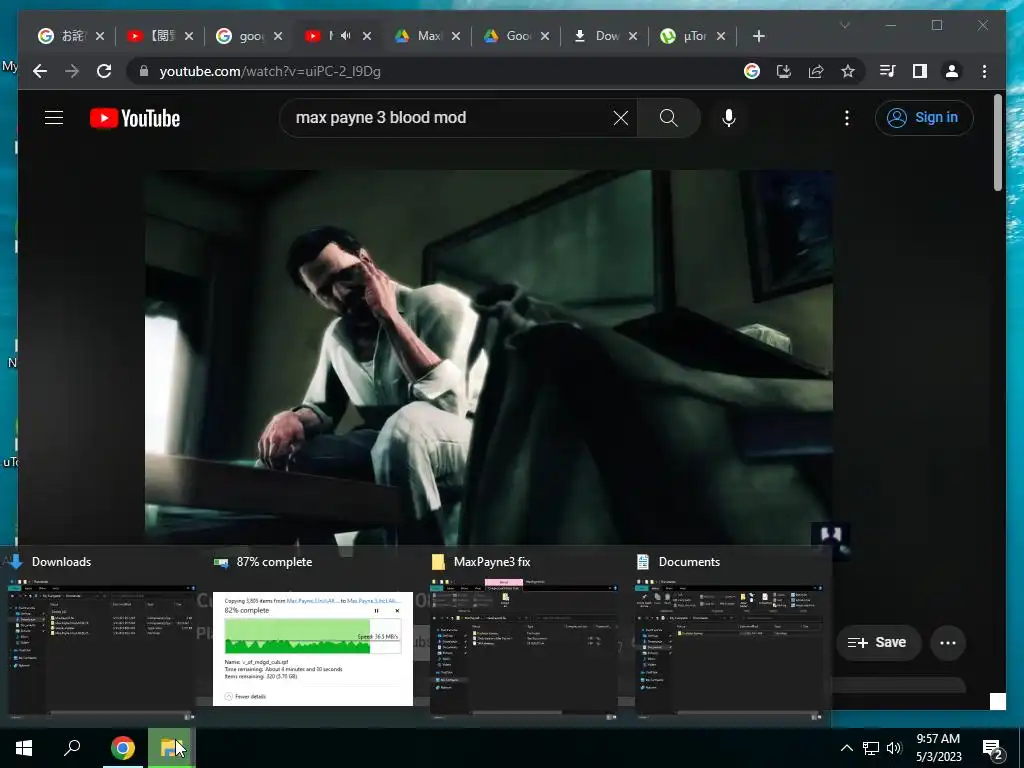Open more actions ellipsis beside Save
Image resolution: width=1024 pixels, height=768 pixels.
pyautogui.click(x=948, y=643)
